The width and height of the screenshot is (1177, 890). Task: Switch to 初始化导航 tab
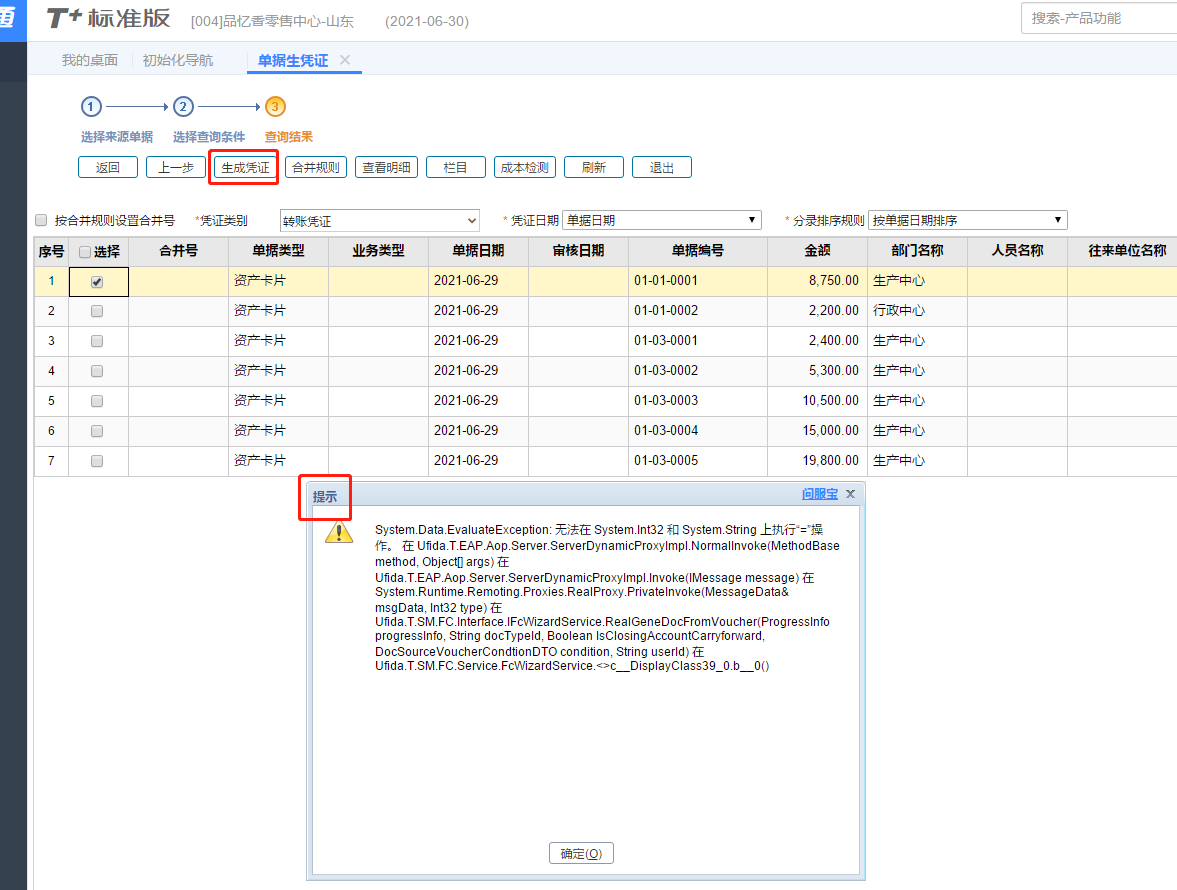pyautogui.click(x=178, y=60)
